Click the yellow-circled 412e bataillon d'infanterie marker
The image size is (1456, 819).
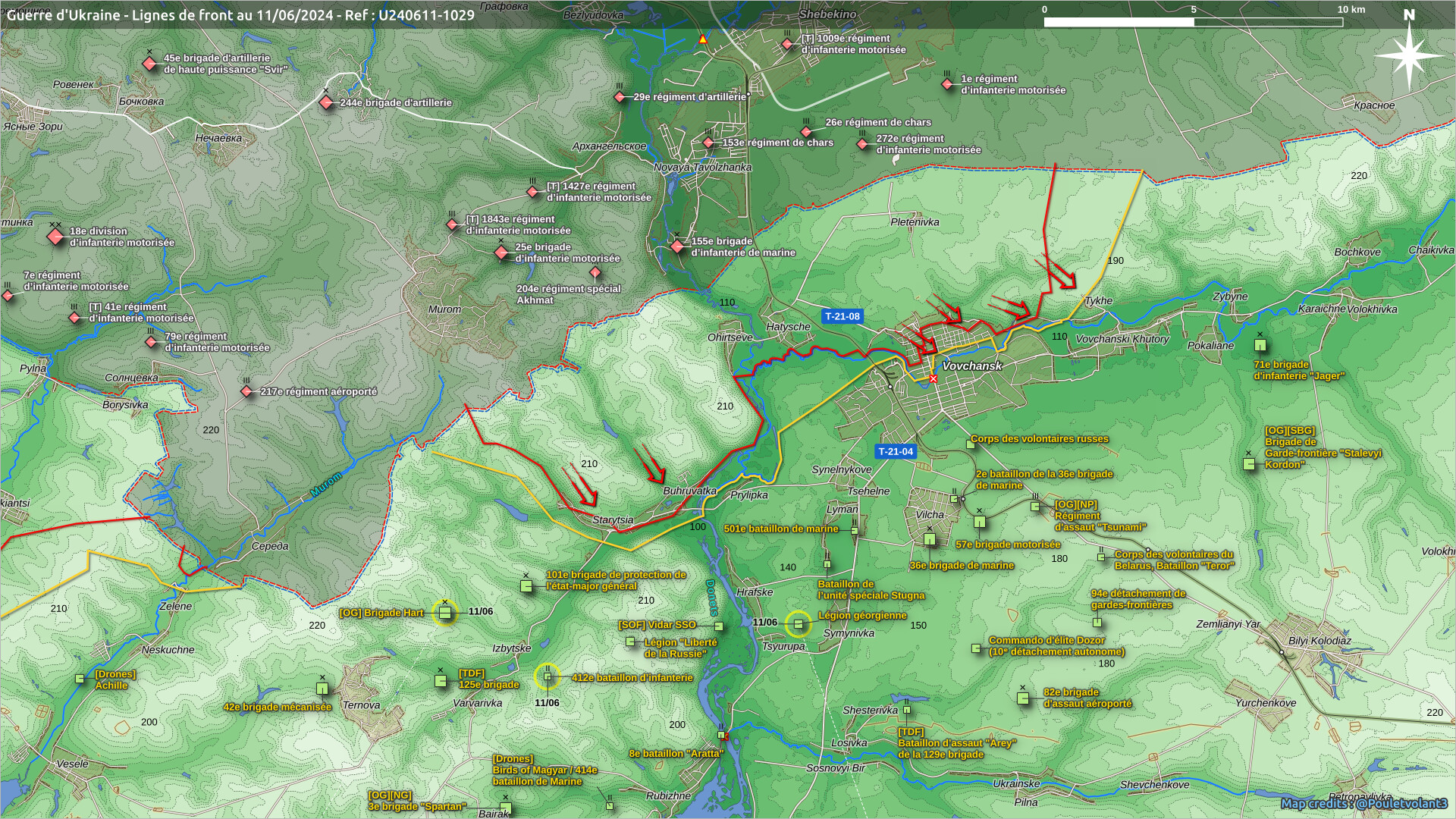pos(547,676)
